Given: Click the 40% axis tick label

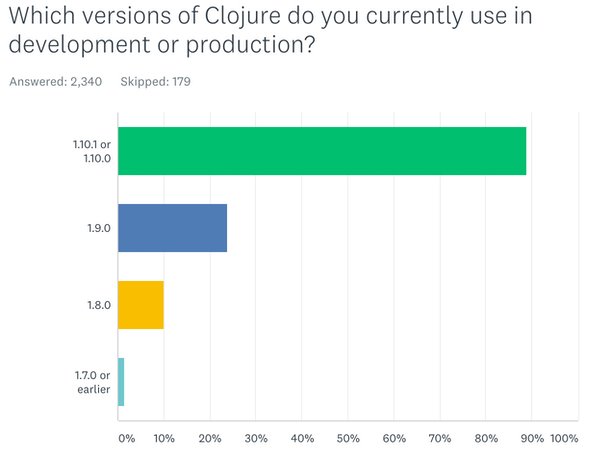Looking at the screenshot, I should click(x=302, y=438).
